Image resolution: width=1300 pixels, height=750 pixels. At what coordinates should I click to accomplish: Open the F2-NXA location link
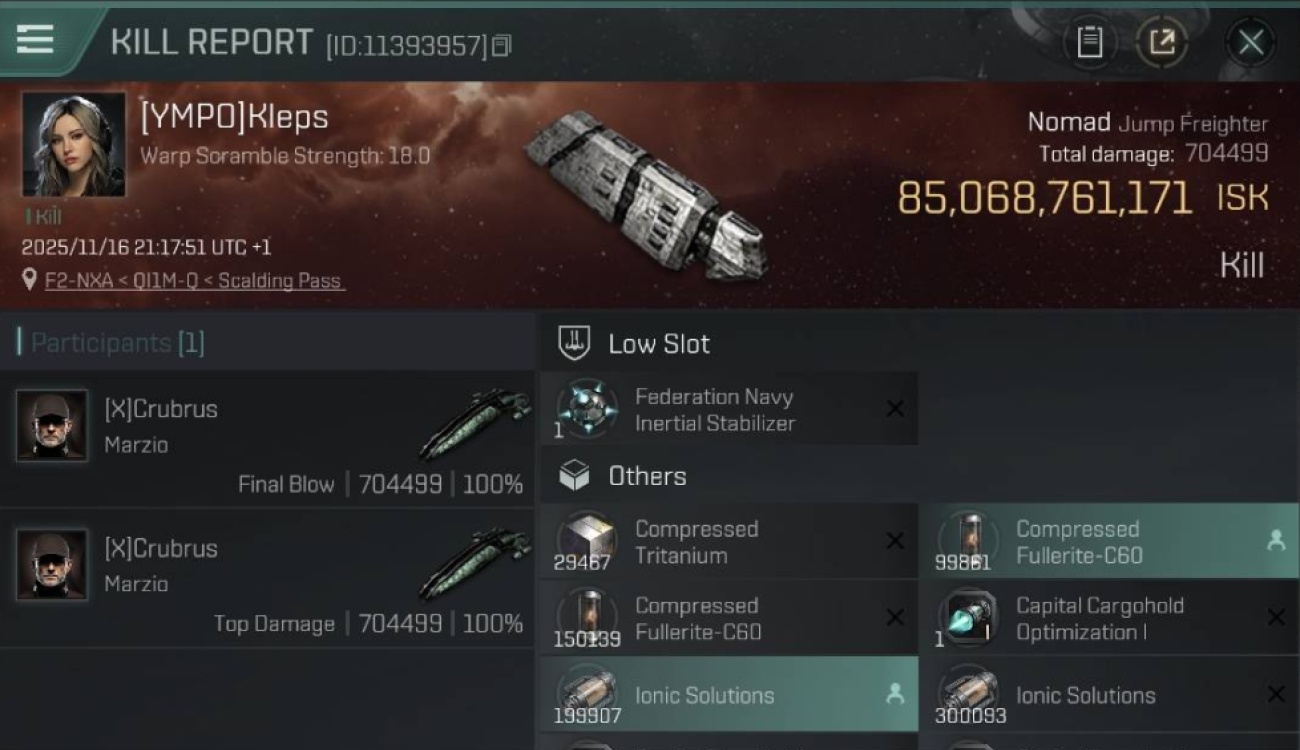coord(194,281)
